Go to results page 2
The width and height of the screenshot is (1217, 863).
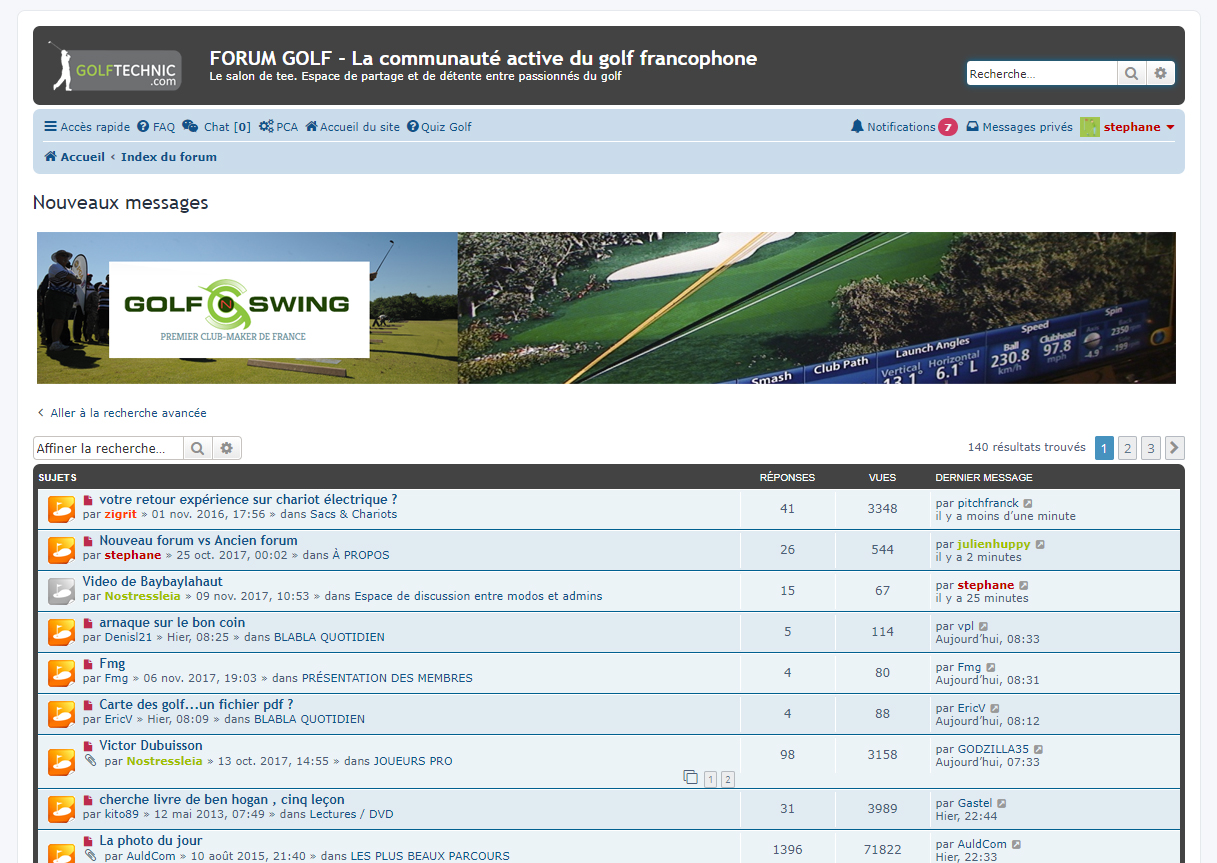[x=1127, y=448]
